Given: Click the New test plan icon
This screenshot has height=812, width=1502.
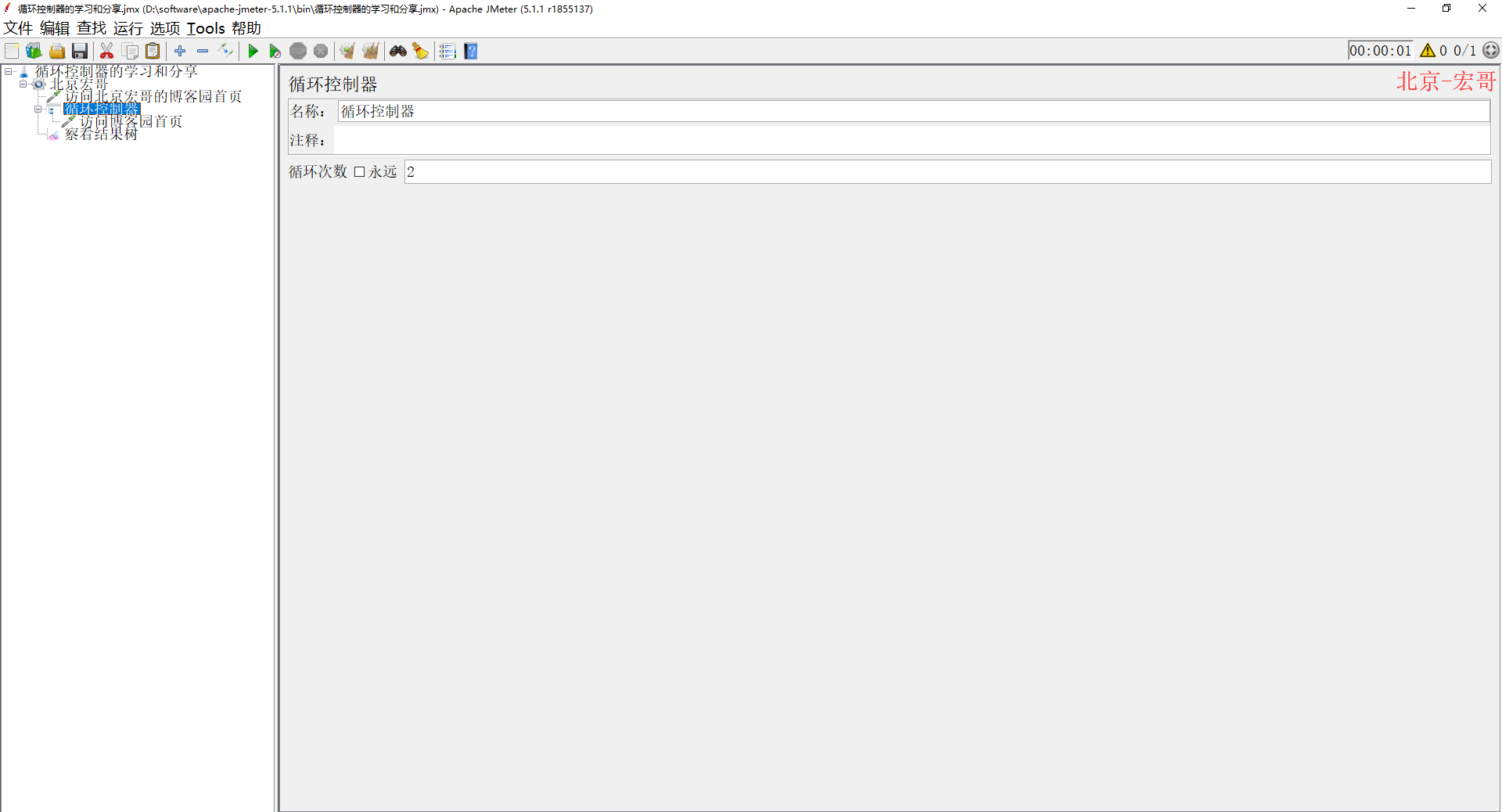Looking at the screenshot, I should pos(12,51).
